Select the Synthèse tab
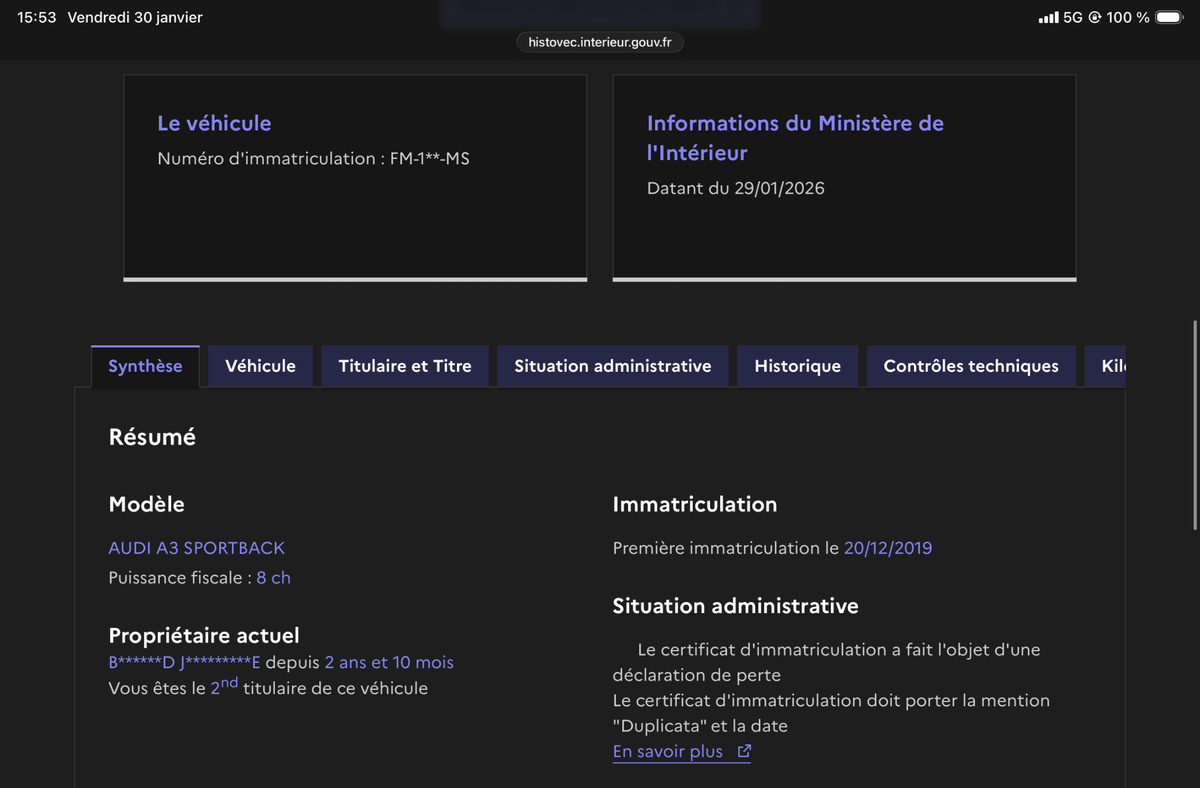 pyautogui.click(x=145, y=366)
